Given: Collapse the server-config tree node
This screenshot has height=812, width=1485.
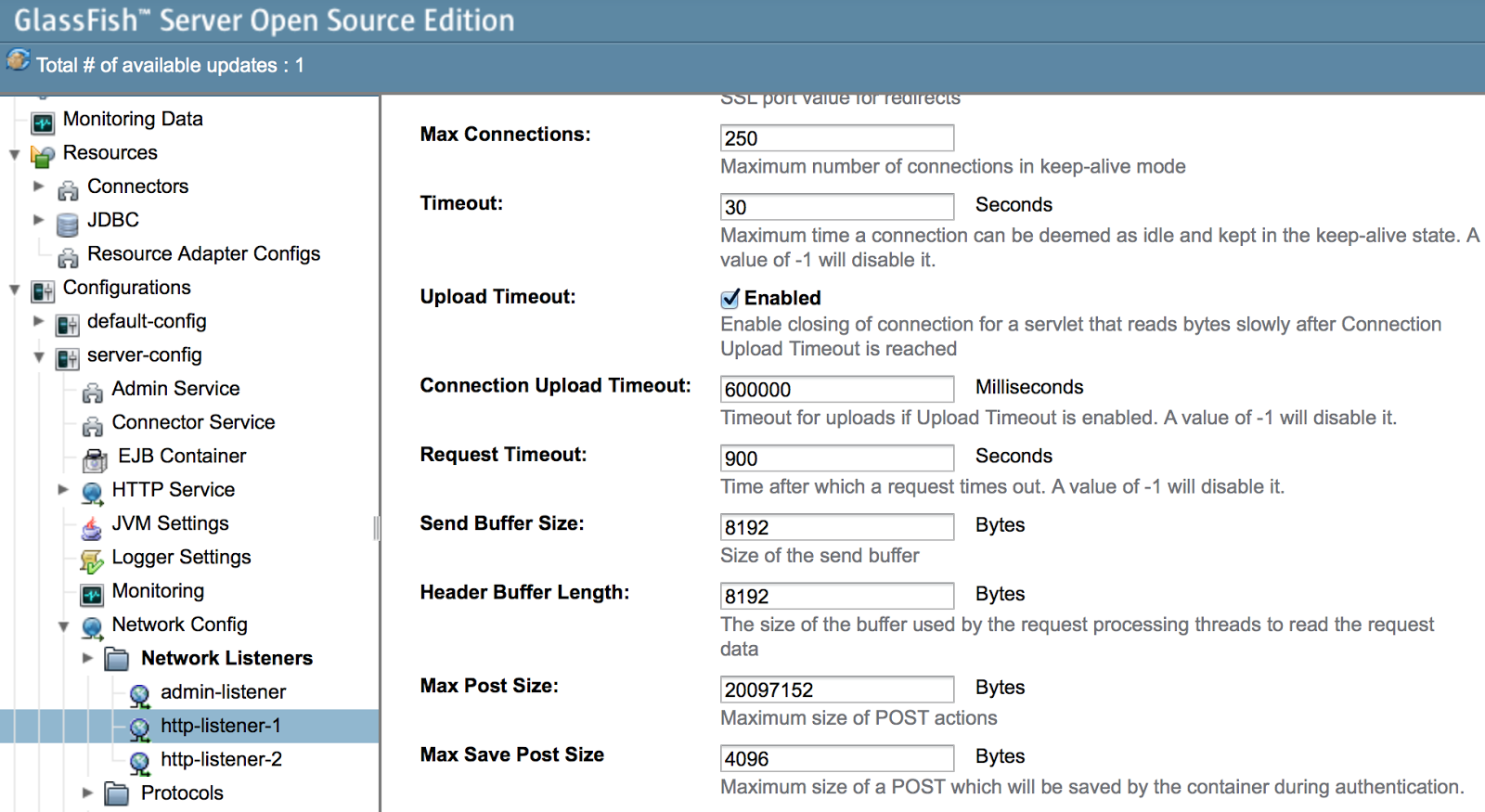Looking at the screenshot, I should click(39, 356).
